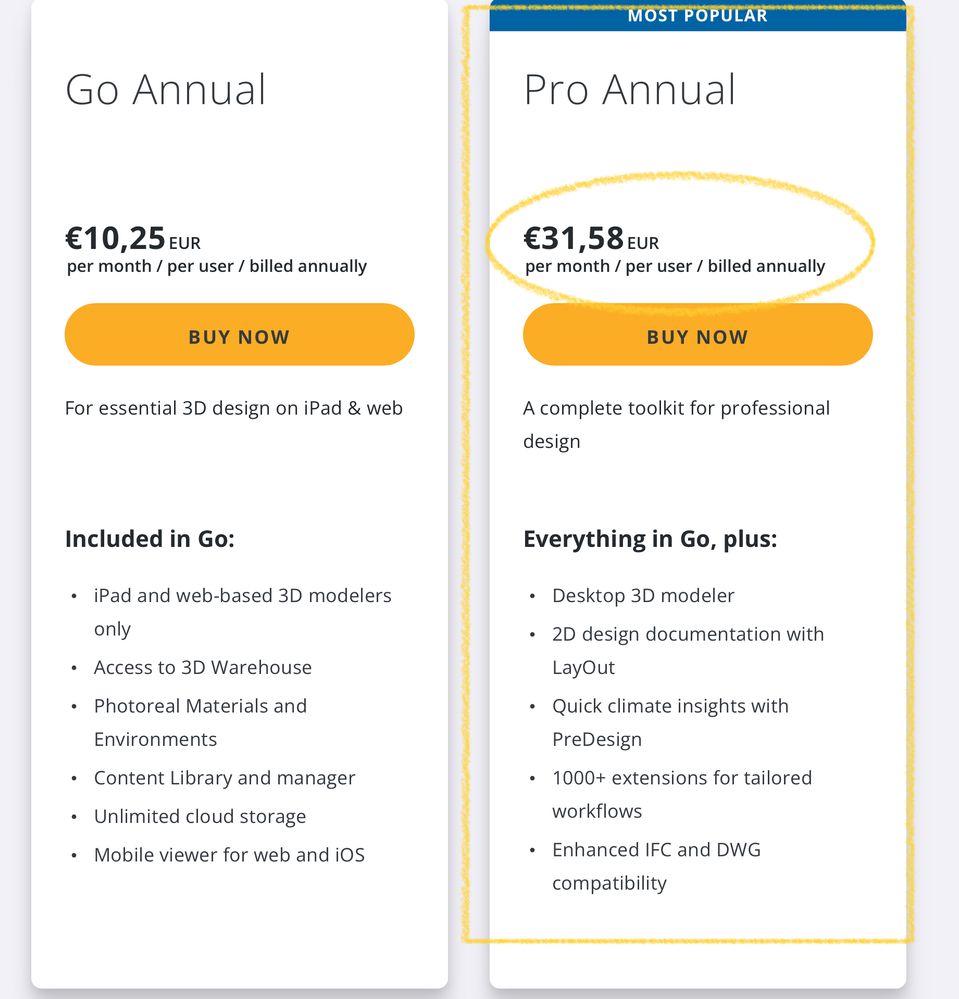Click 'Access to 3D Warehouse' feature
Screen dimensions: 959x999
pyautogui.click(x=203, y=667)
